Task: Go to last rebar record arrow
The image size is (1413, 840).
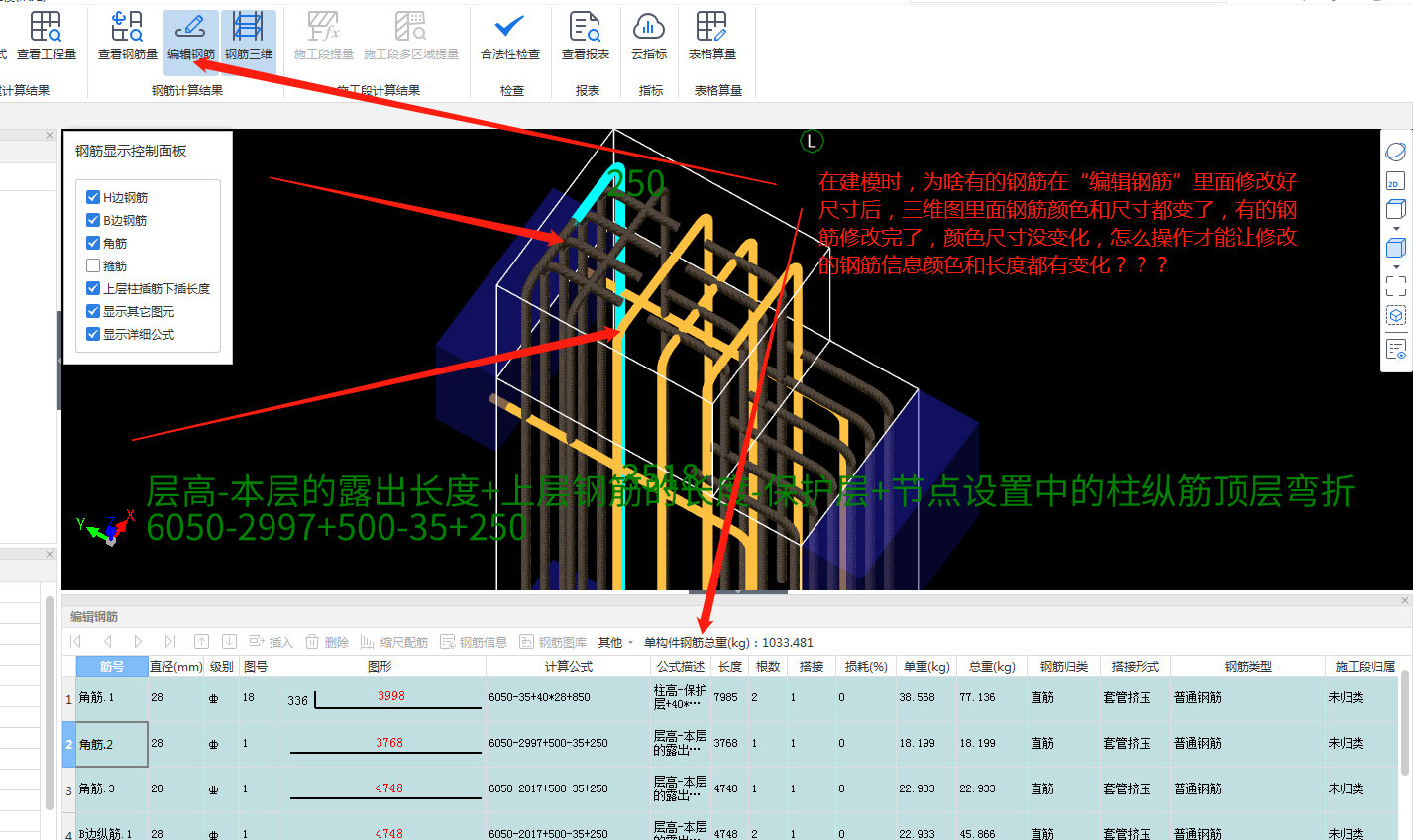Action: click(169, 642)
